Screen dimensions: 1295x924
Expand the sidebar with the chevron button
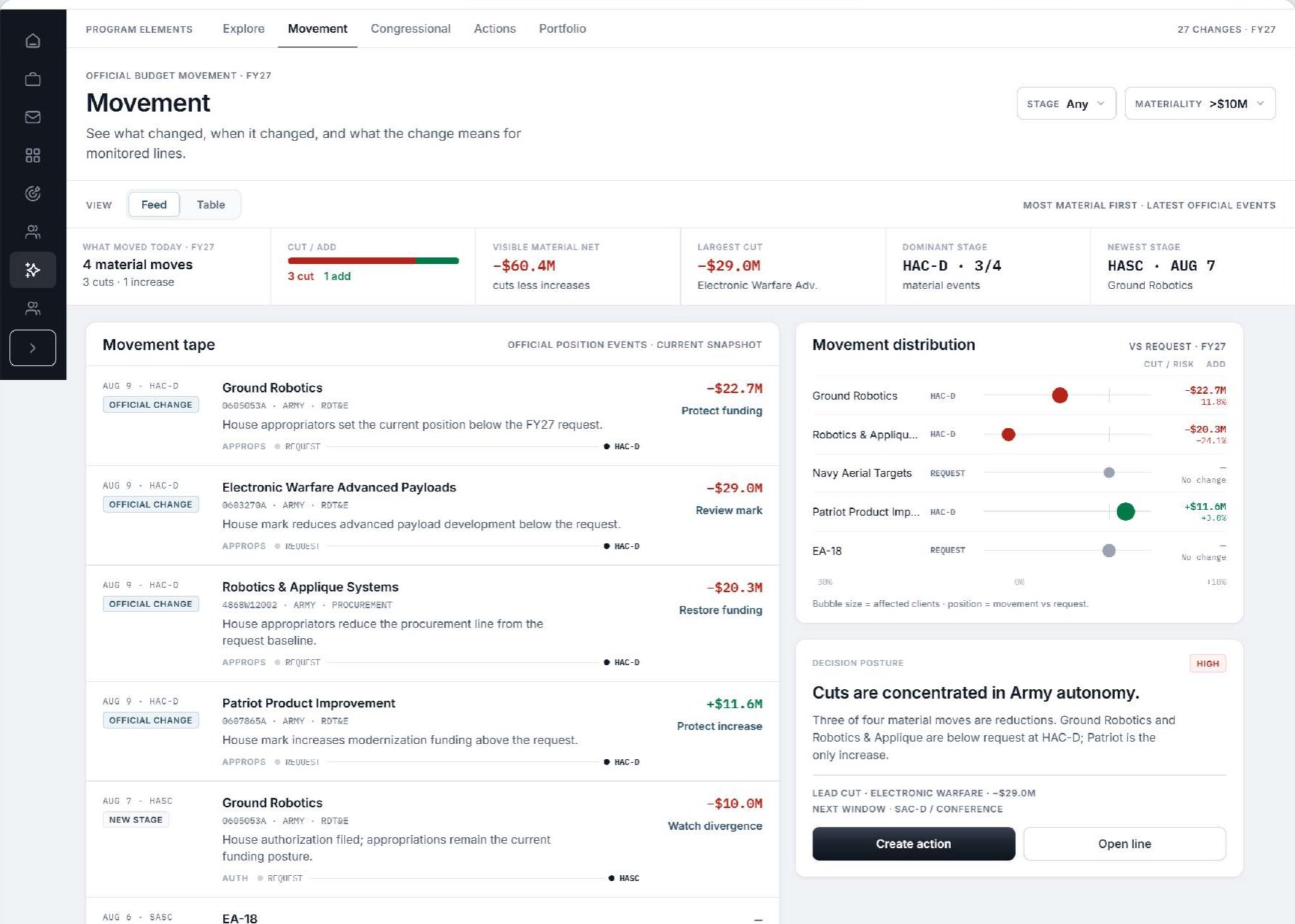(33, 348)
